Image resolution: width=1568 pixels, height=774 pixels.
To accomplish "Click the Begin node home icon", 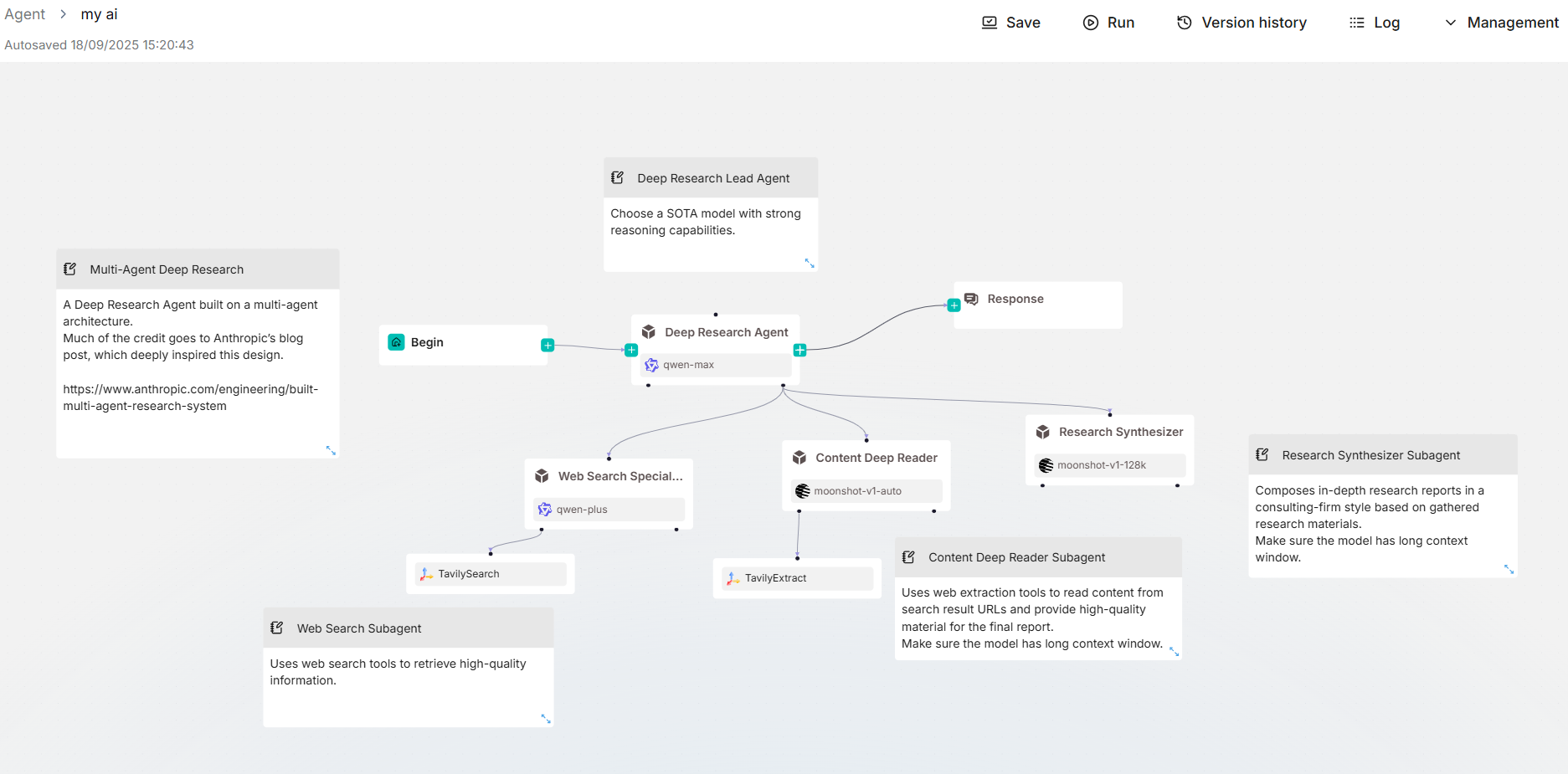I will (396, 342).
